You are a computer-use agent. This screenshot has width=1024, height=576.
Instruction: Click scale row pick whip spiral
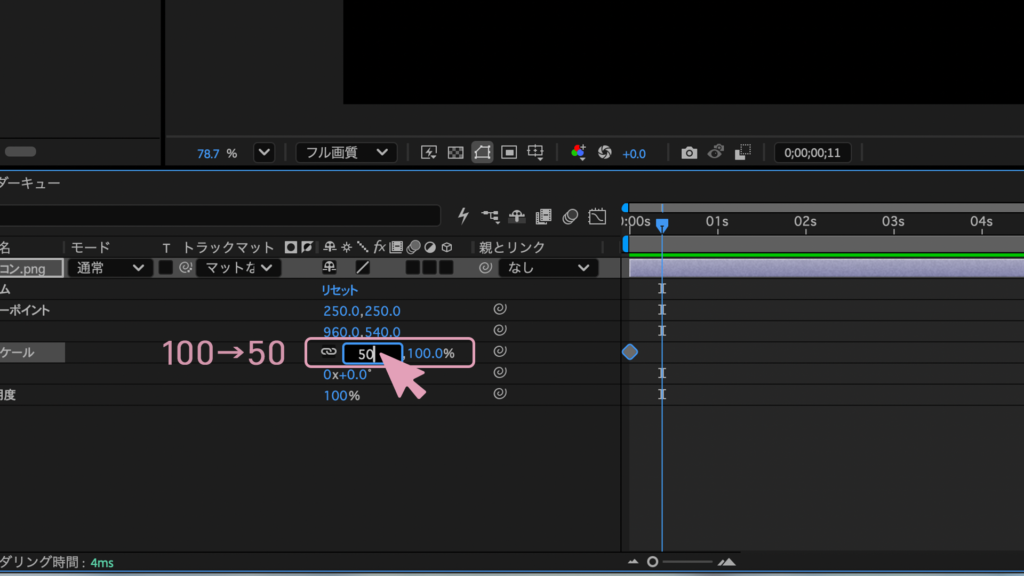(500, 351)
